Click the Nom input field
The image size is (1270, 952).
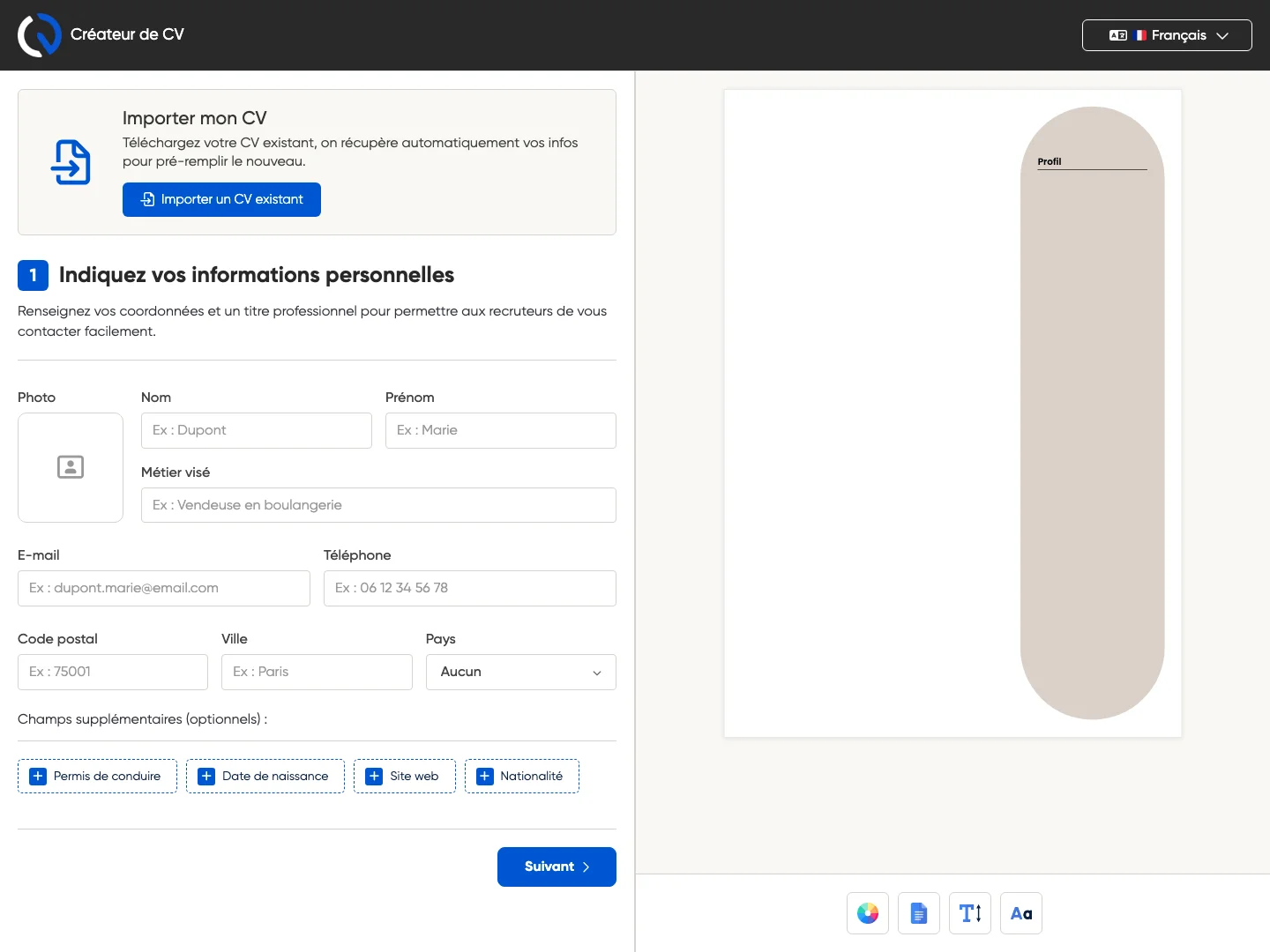[257, 430]
